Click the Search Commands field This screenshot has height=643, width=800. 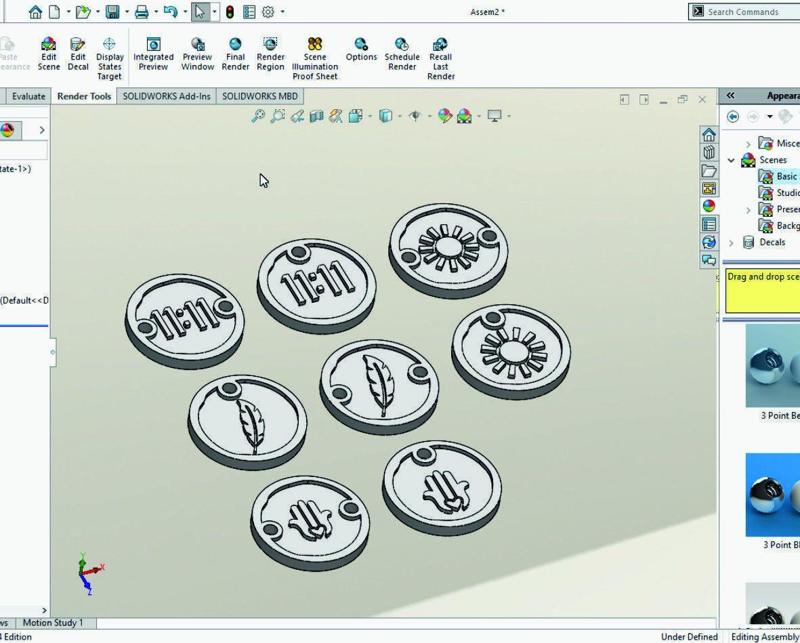click(x=744, y=12)
